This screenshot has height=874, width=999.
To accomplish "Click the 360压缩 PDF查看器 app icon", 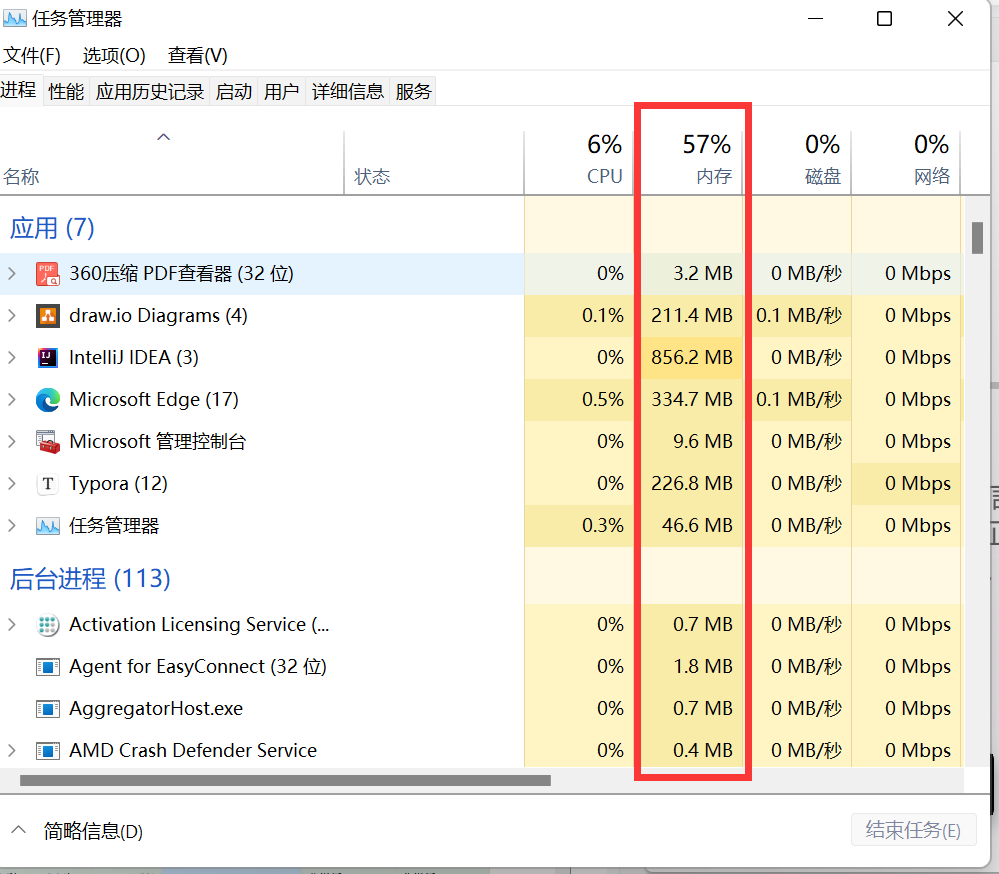I will tap(48, 274).
